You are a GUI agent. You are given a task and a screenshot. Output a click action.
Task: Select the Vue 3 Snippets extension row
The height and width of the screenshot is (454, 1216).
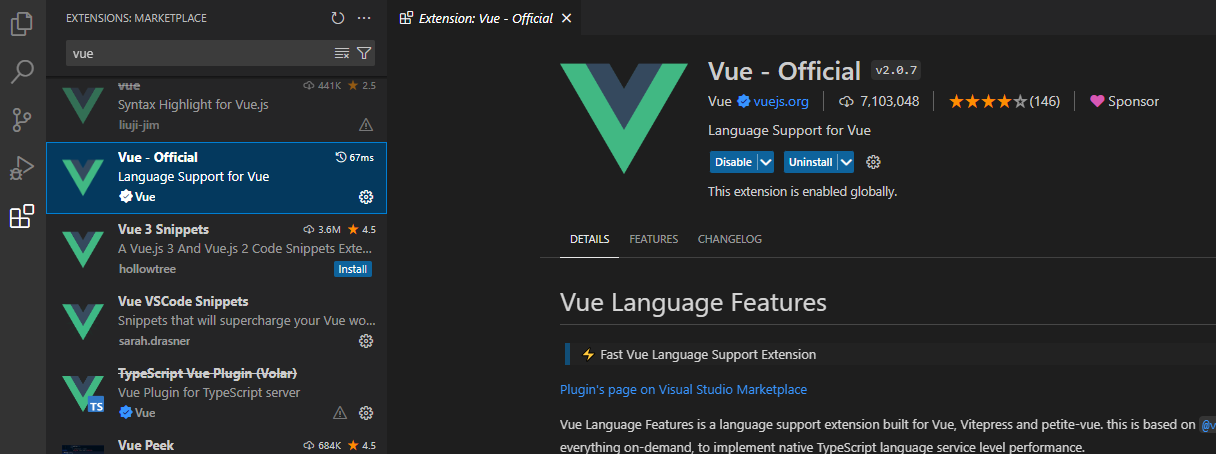(x=216, y=250)
